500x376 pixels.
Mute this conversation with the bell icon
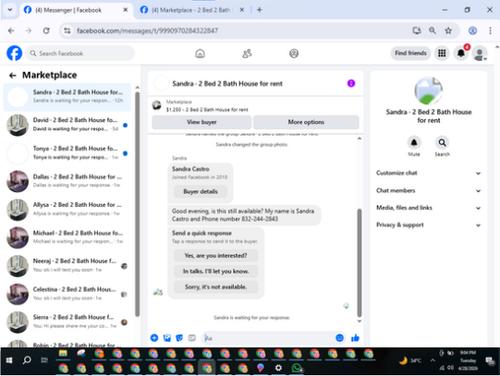pos(414,143)
